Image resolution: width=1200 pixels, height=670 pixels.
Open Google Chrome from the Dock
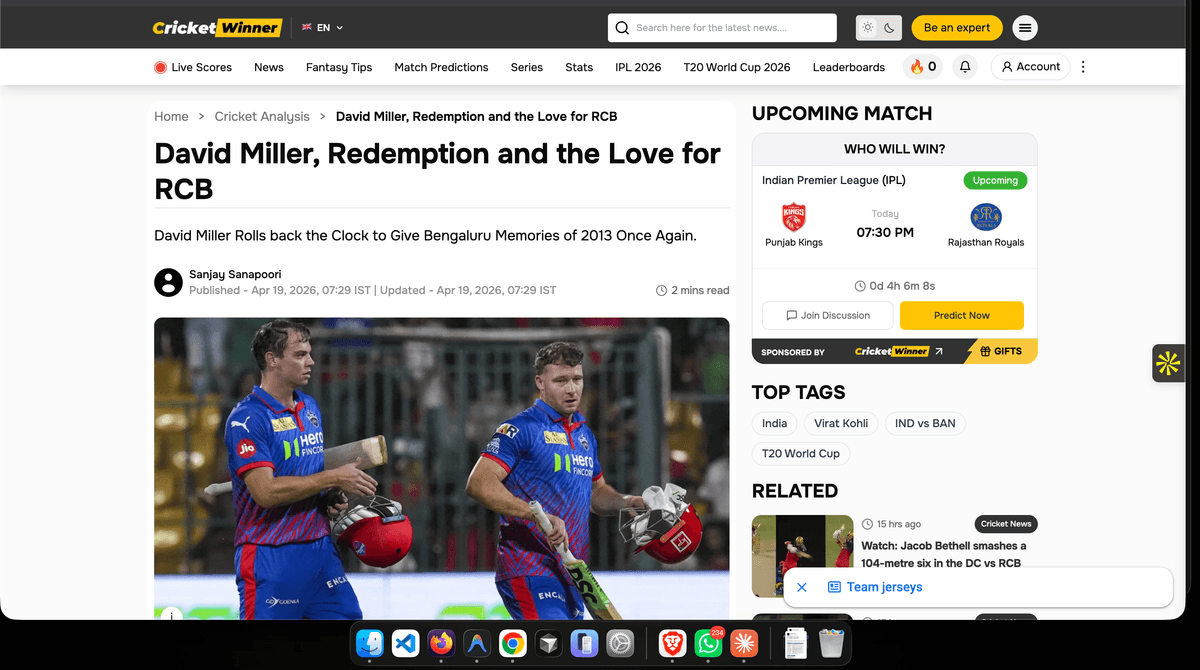point(513,643)
